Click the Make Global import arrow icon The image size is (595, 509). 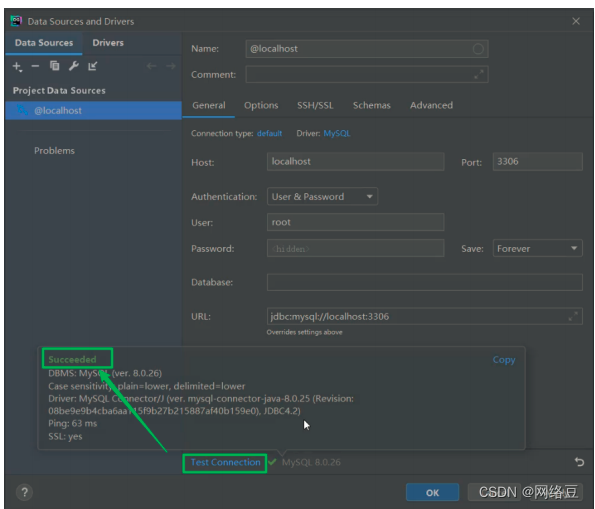tap(93, 66)
